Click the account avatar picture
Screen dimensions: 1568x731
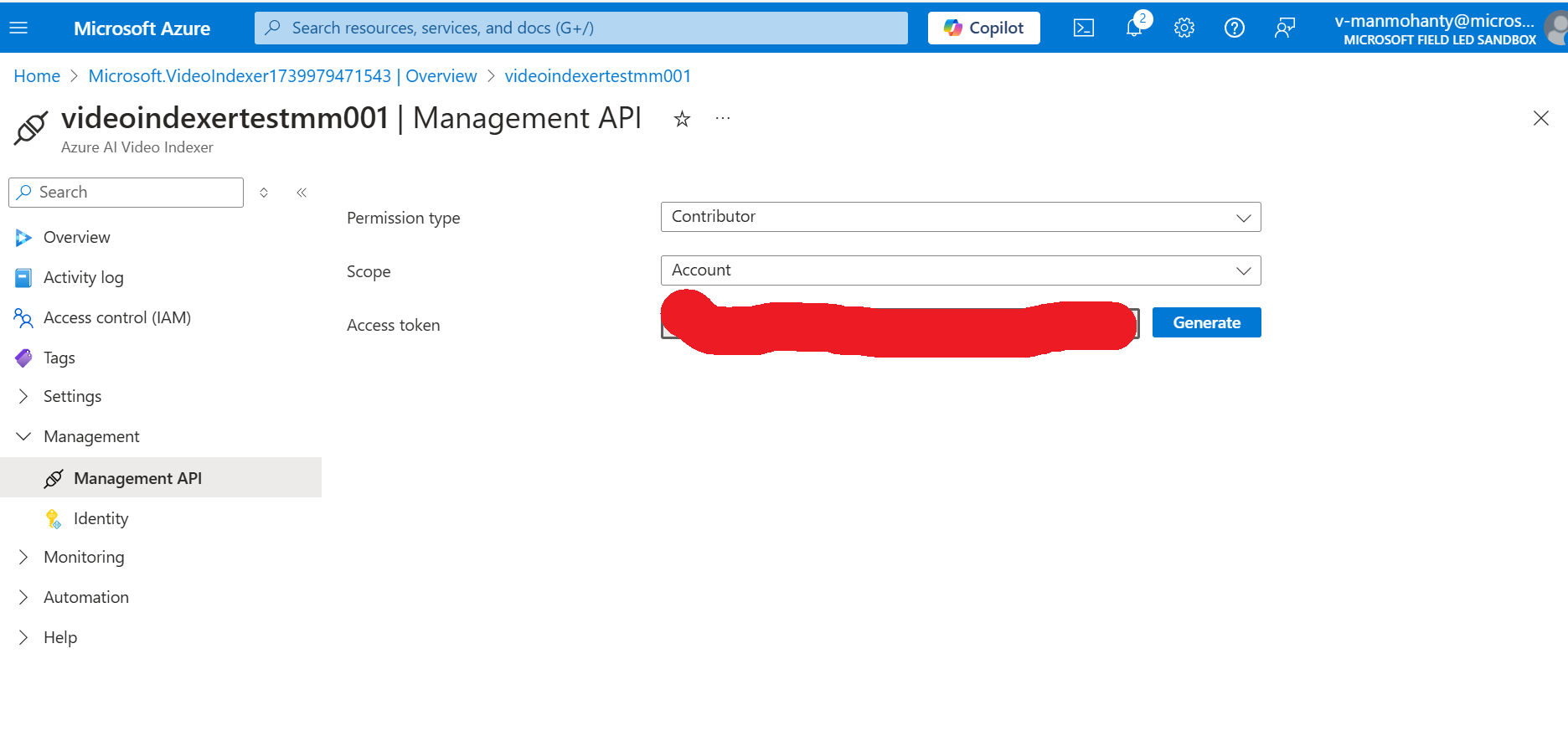pos(1557,28)
